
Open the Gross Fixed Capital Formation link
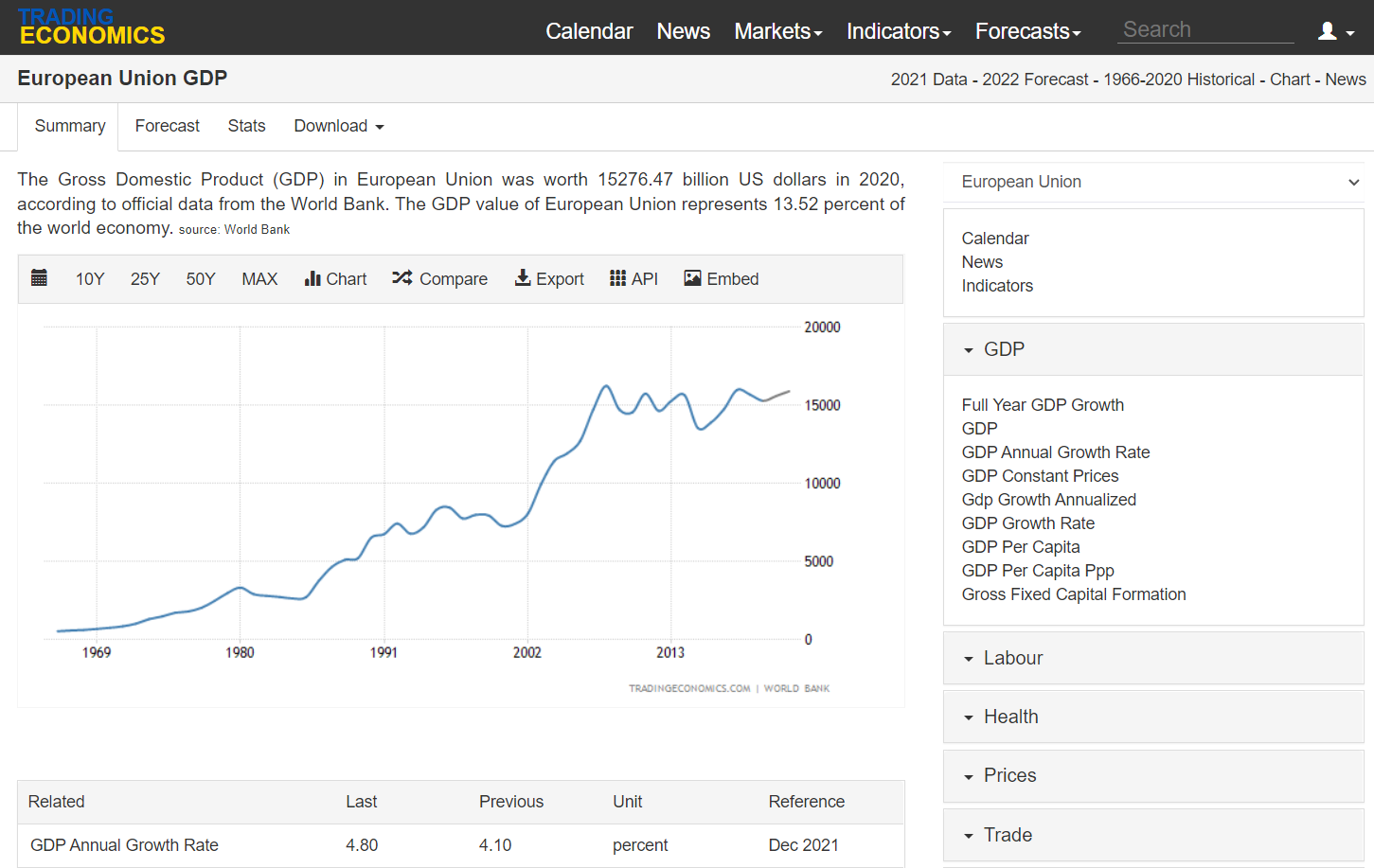pyautogui.click(x=1073, y=594)
